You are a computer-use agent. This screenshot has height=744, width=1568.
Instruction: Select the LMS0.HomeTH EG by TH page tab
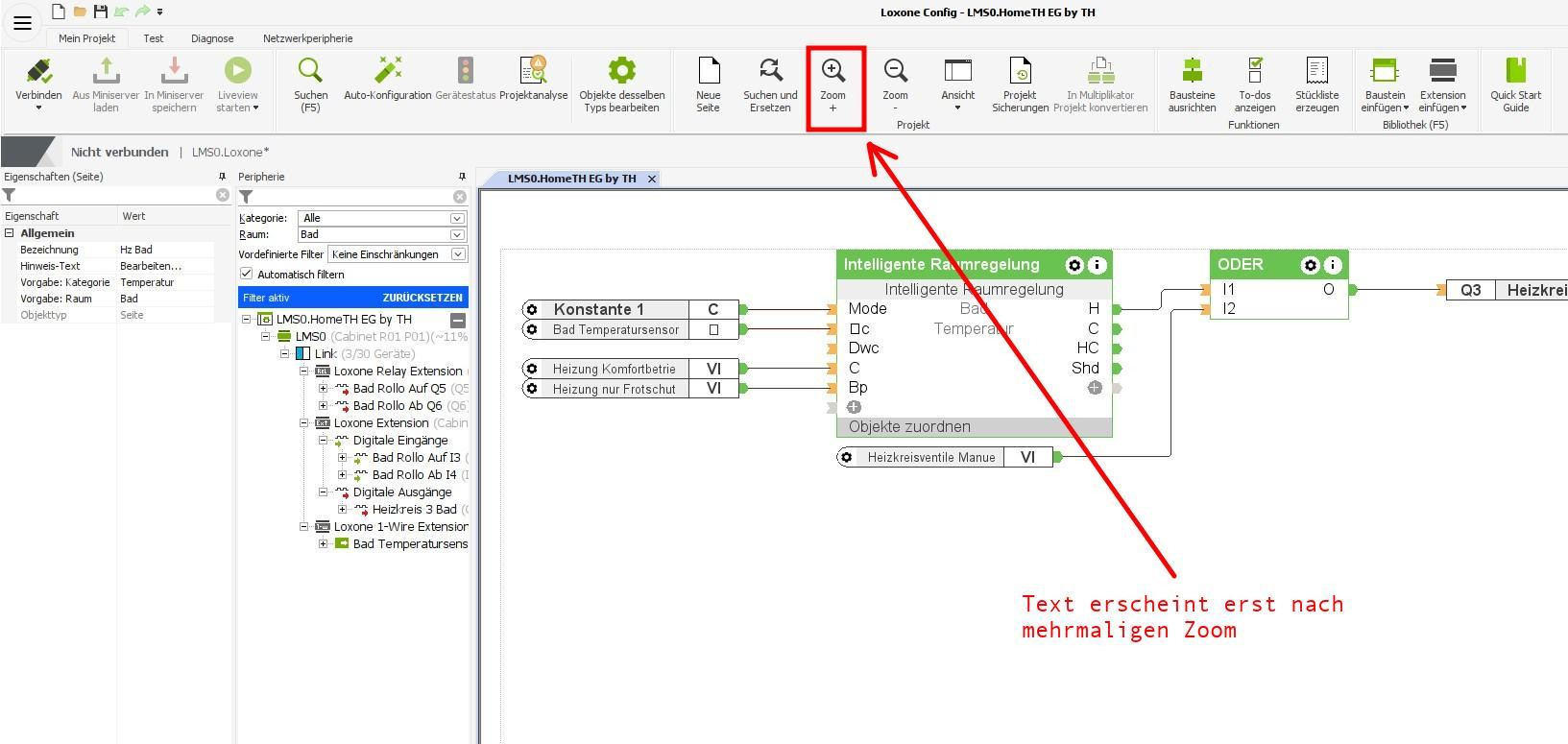[x=571, y=179]
